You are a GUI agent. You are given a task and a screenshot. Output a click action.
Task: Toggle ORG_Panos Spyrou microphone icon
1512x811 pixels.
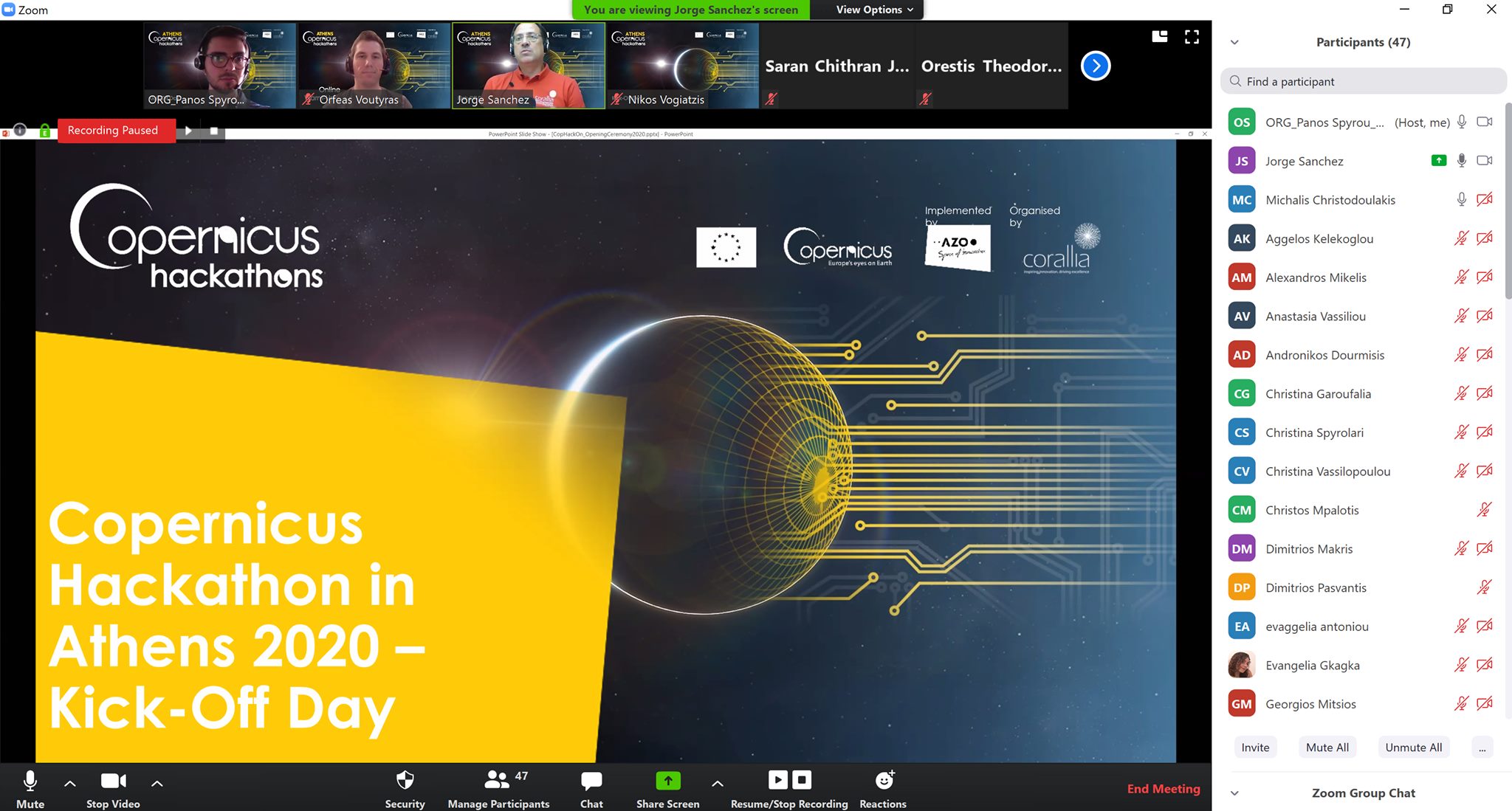click(1462, 122)
